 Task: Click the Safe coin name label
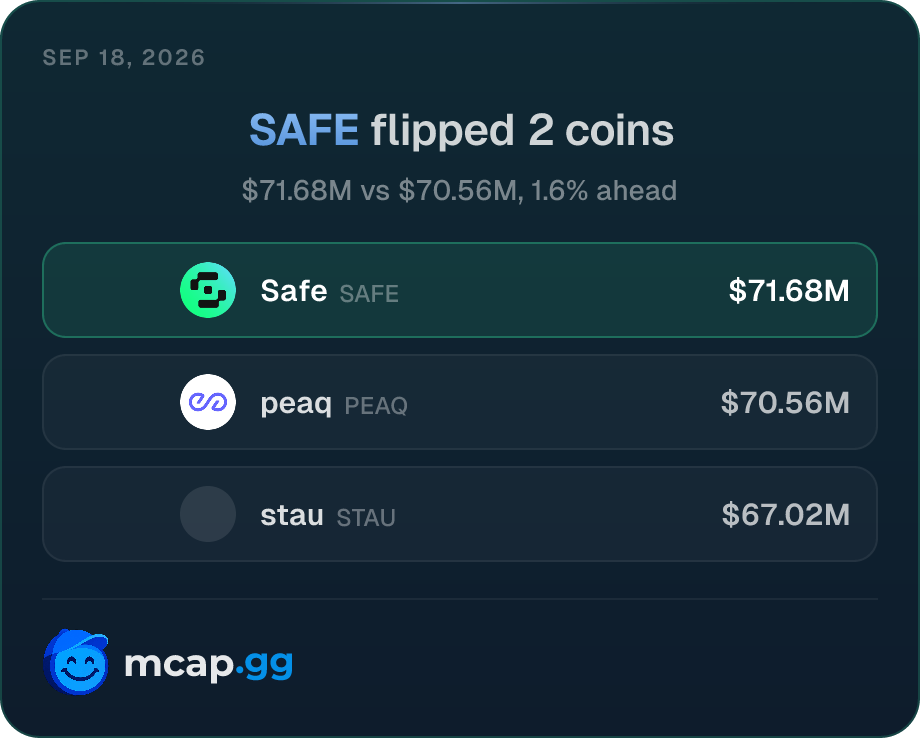pyautogui.click(x=294, y=290)
